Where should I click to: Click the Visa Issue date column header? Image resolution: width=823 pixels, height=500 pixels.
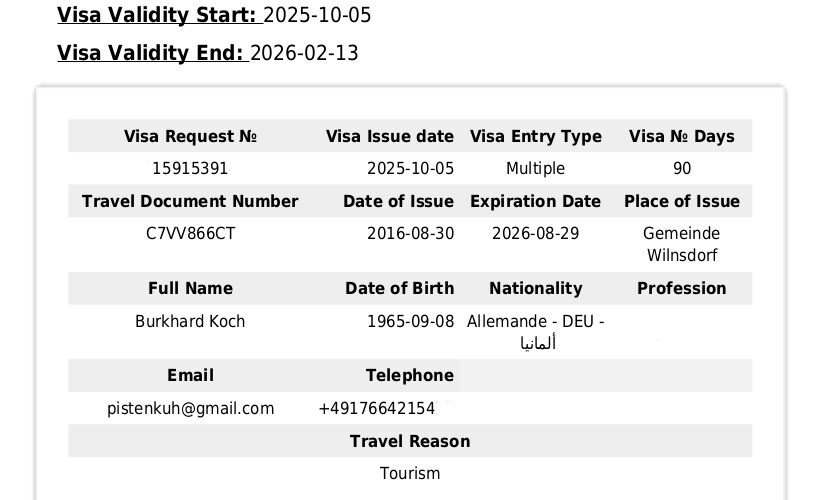click(390, 136)
